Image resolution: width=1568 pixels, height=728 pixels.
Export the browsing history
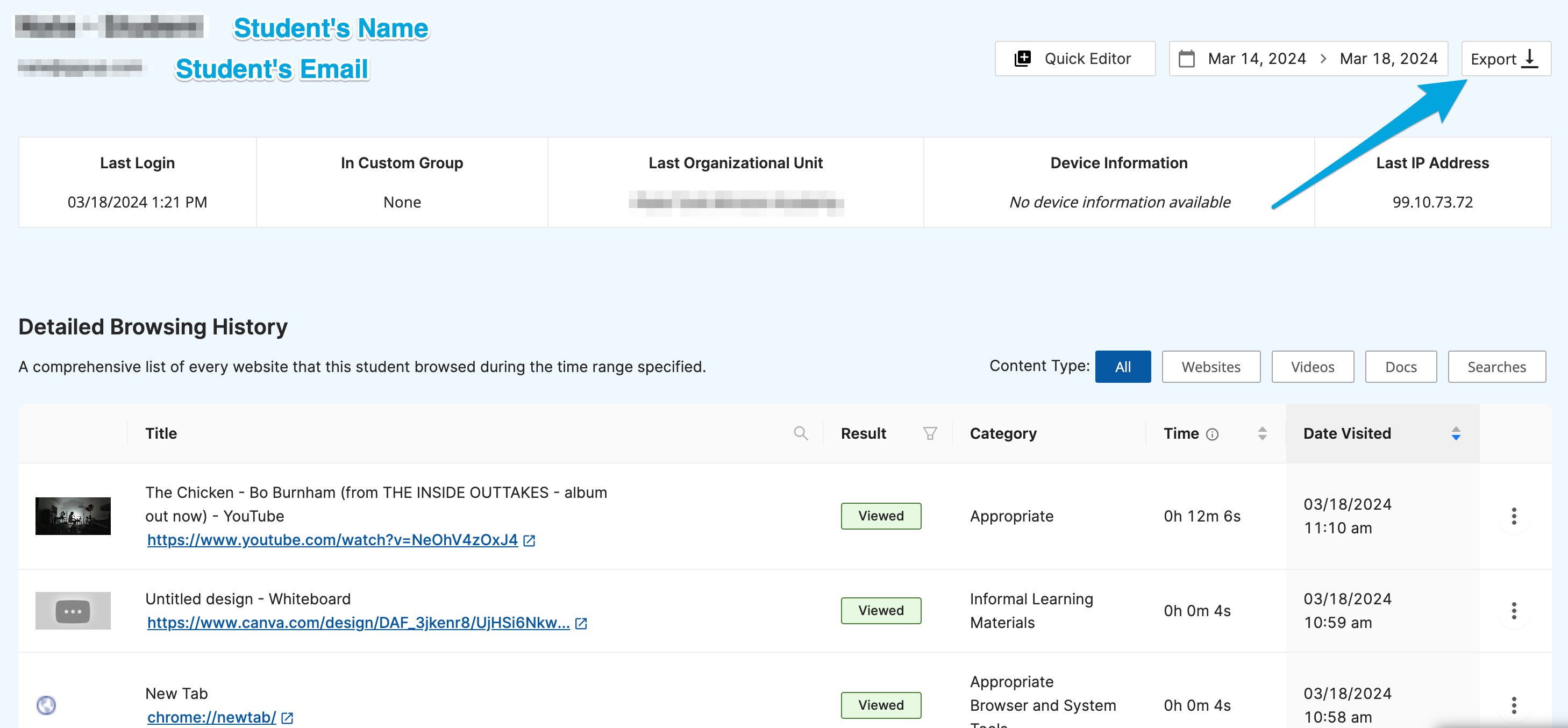tap(1506, 59)
